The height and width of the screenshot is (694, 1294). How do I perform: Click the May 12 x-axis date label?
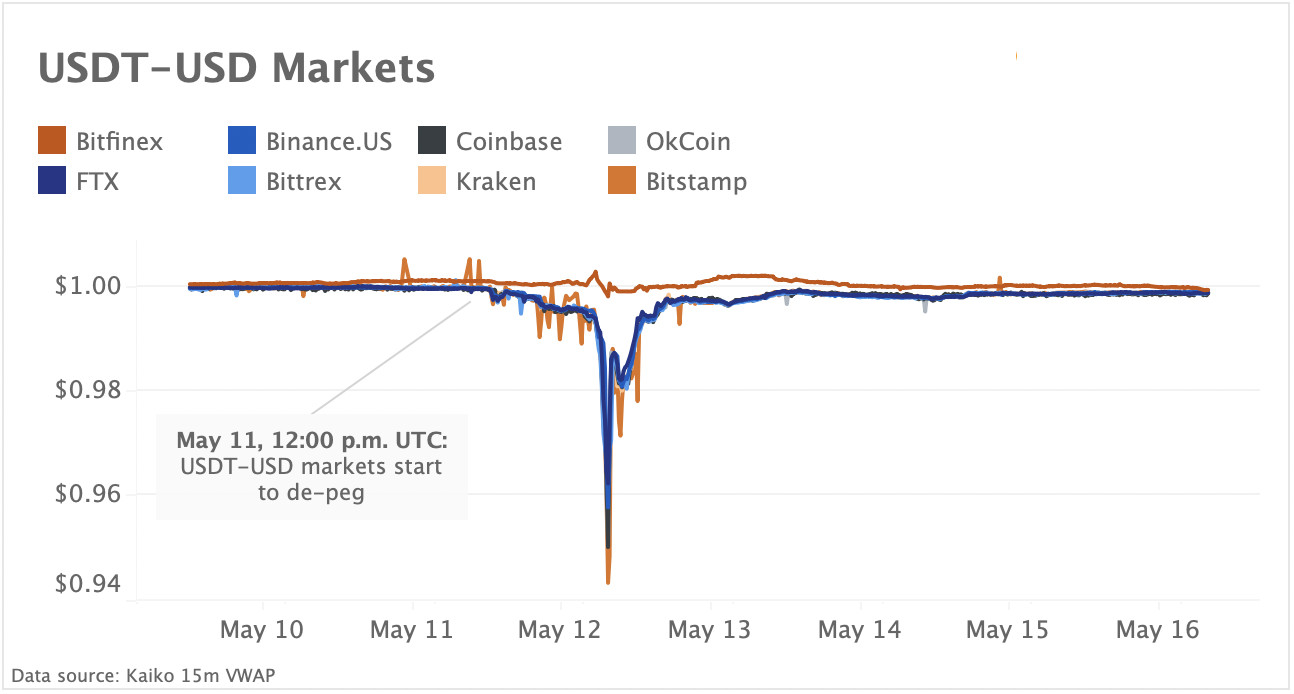[x=561, y=630]
